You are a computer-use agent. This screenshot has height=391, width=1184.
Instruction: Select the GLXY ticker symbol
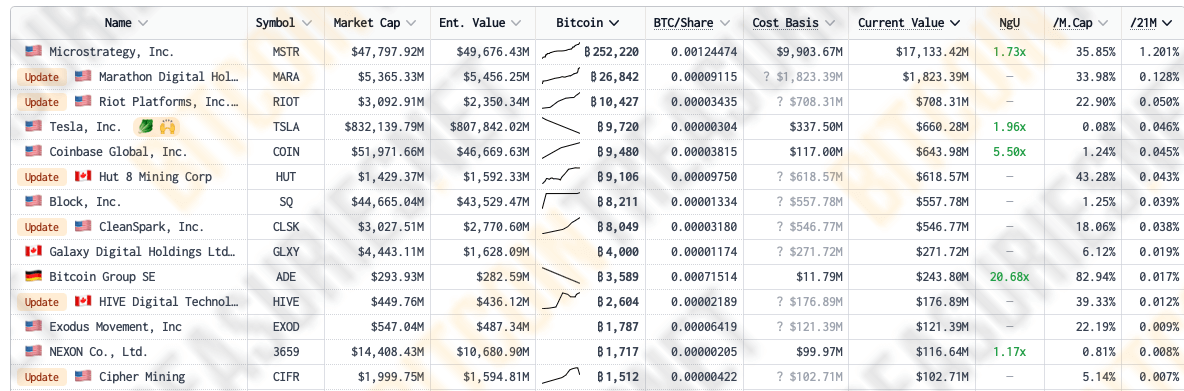tap(285, 251)
